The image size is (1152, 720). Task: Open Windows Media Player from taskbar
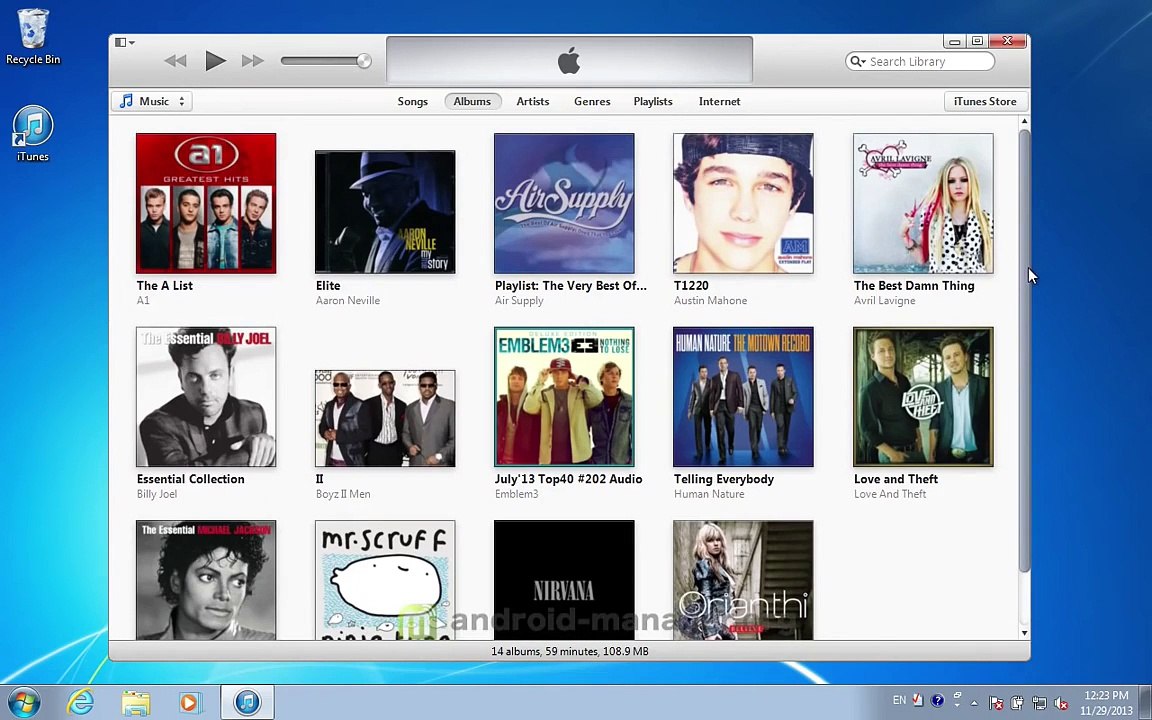tap(190, 702)
